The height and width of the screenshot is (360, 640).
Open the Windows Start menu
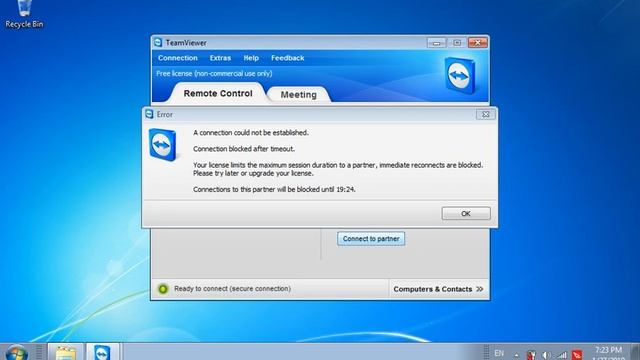pos(17,353)
